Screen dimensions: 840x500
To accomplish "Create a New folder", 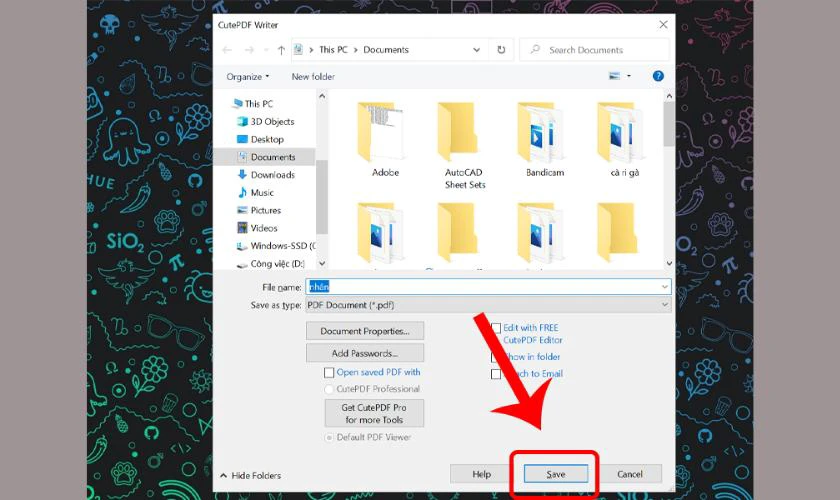I will click(313, 77).
